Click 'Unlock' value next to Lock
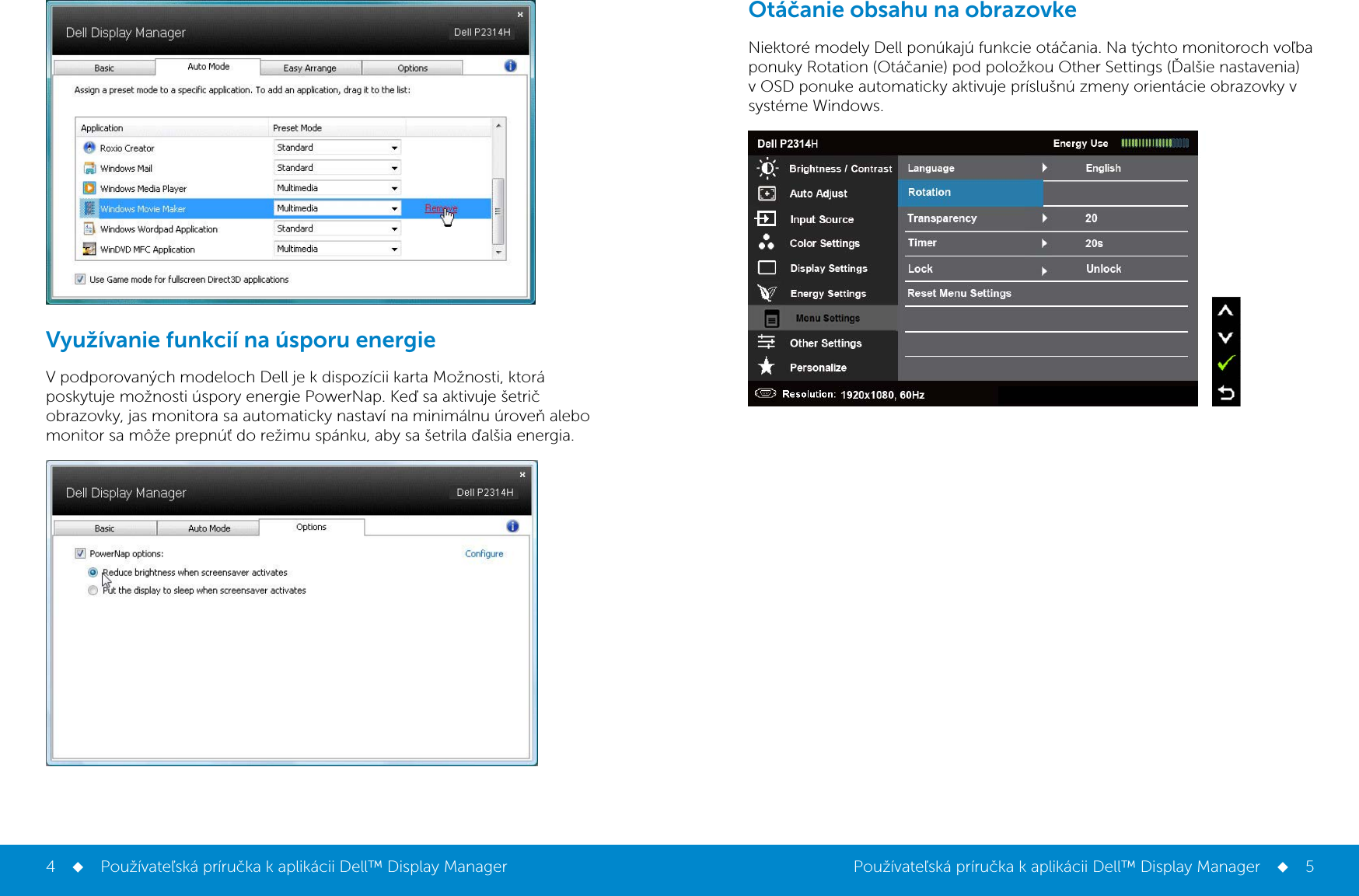This screenshot has height=896, width=1359. [1103, 269]
